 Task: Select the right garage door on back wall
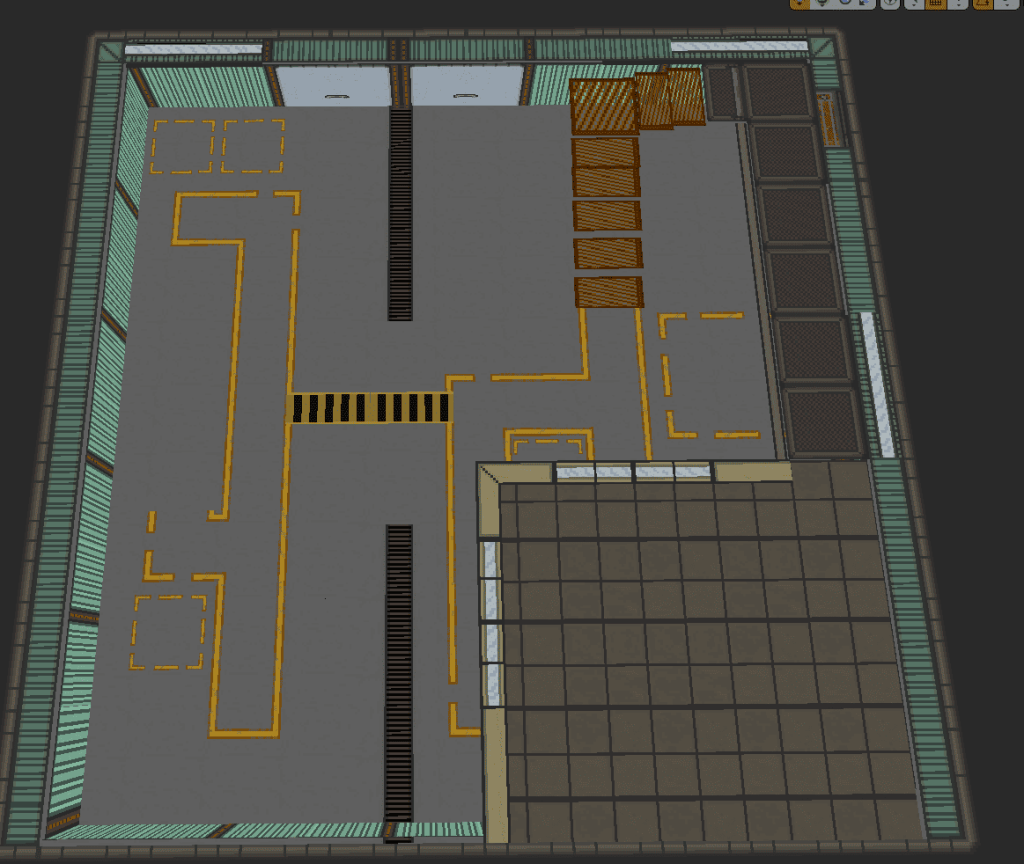coord(464,86)
